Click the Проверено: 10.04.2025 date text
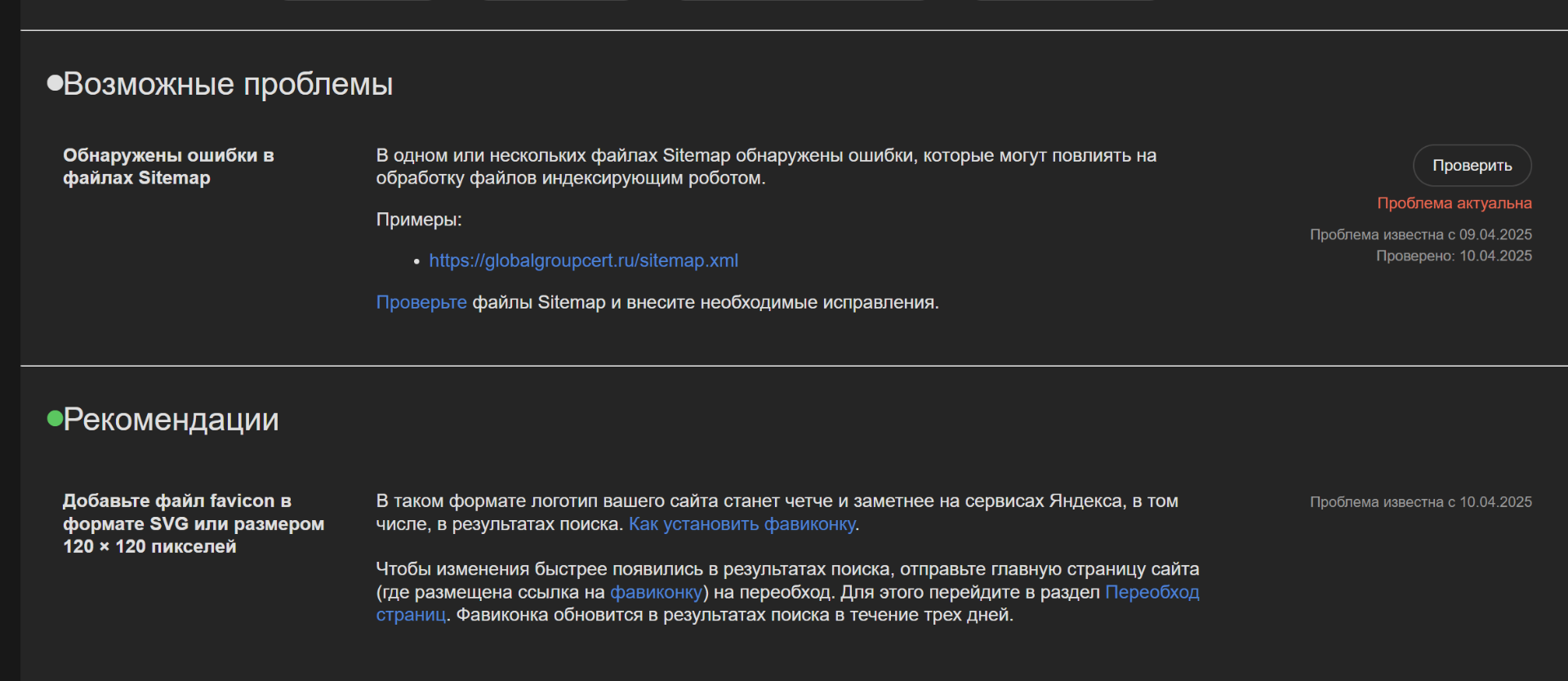 pyautogui.click(x=1454, y=256)
